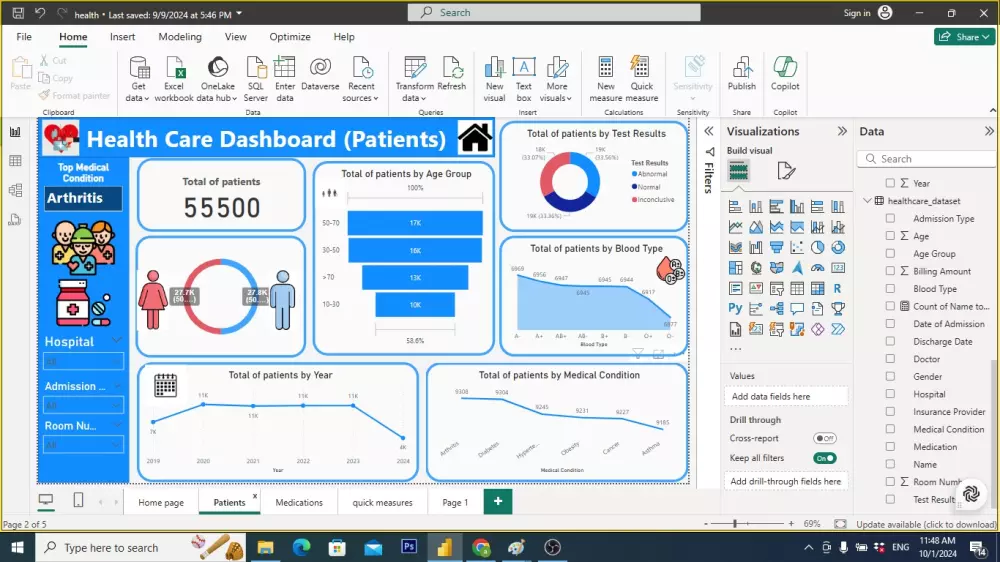This screenshot has height=562, width=1000.
Task: Enable the Gender field checkbox
Action: point(890,376)
